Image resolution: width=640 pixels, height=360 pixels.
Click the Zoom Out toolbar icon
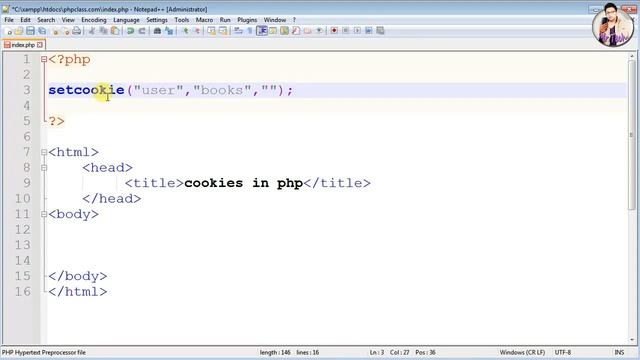(196, 31)
